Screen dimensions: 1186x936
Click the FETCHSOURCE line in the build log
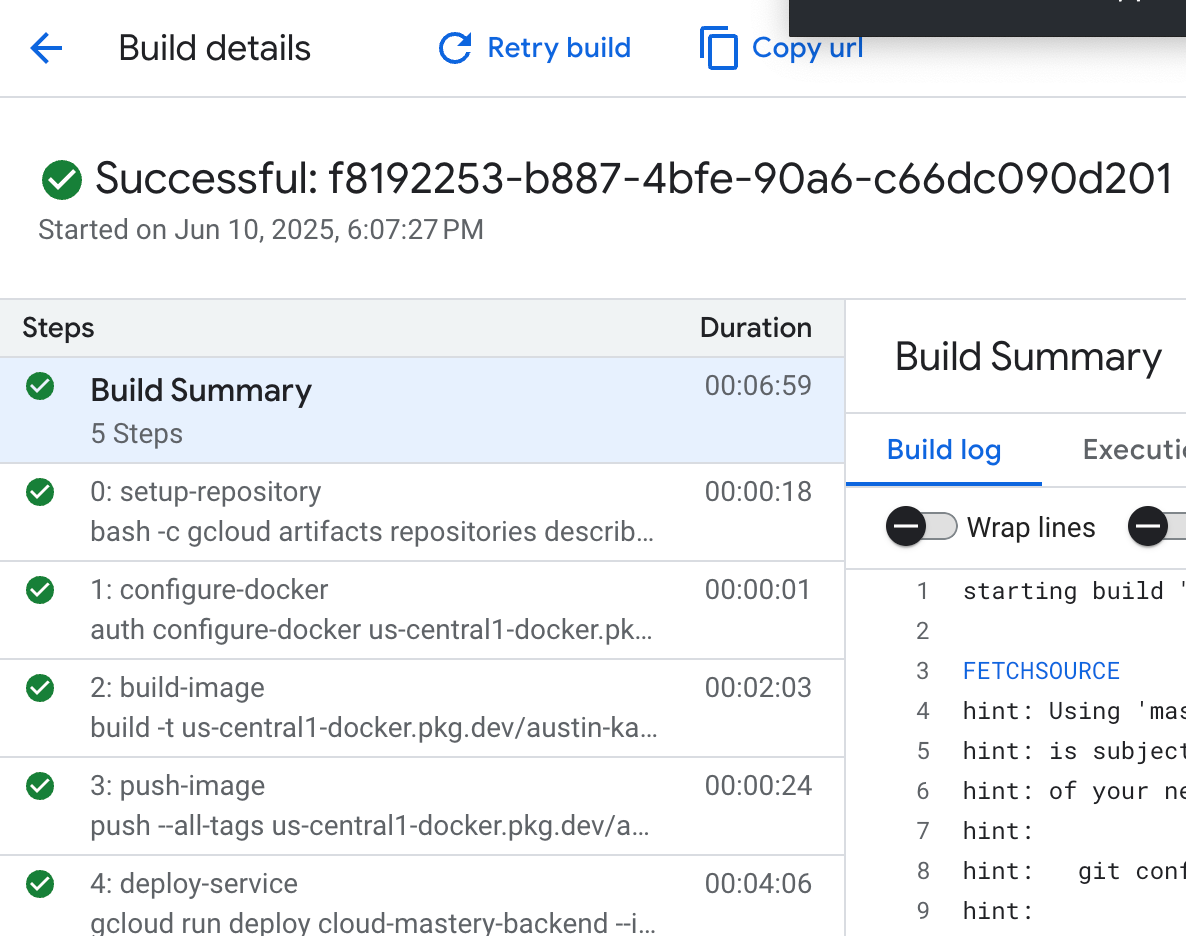tap(1041, 671)
